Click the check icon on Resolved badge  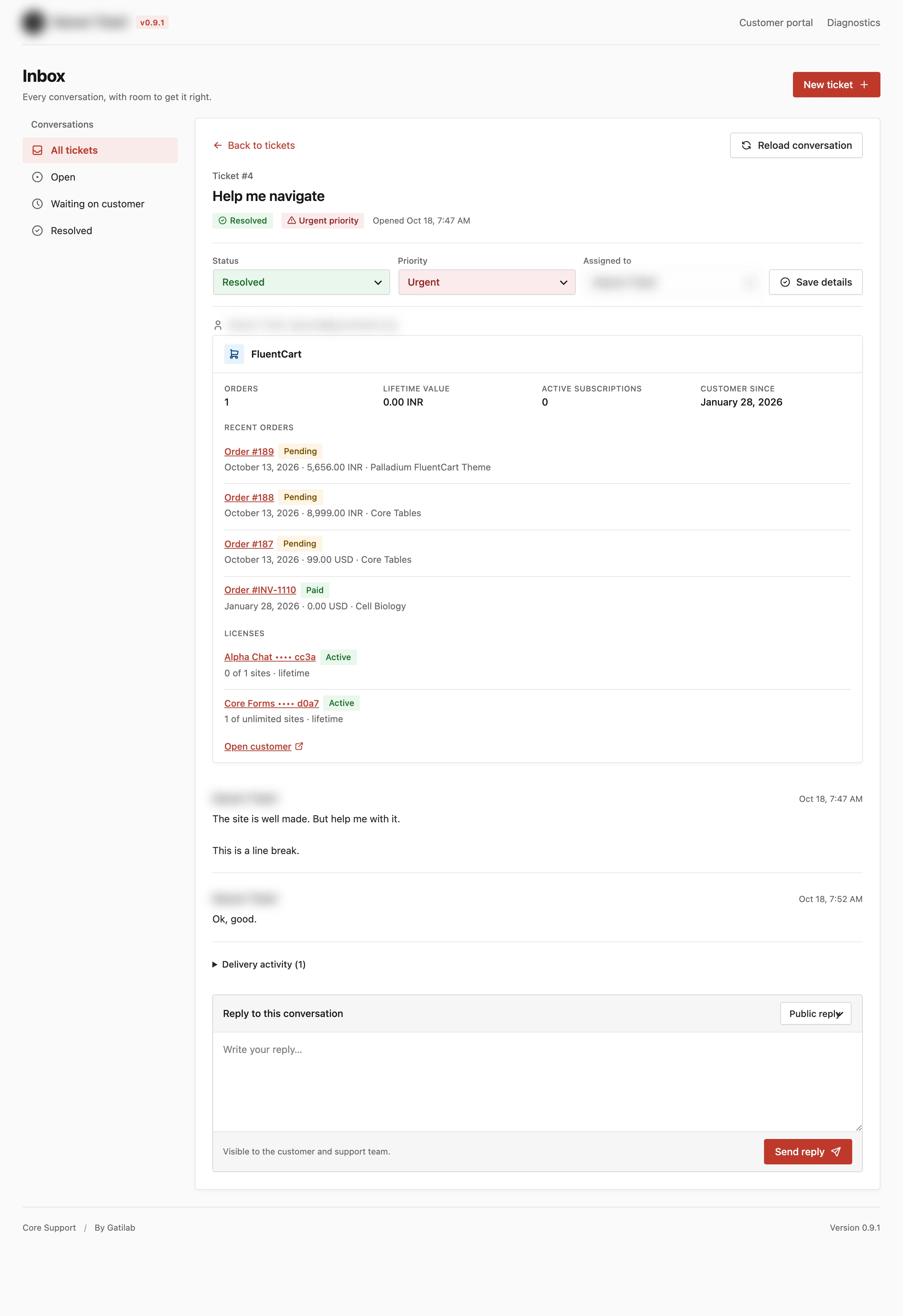(x=223, y=220)
